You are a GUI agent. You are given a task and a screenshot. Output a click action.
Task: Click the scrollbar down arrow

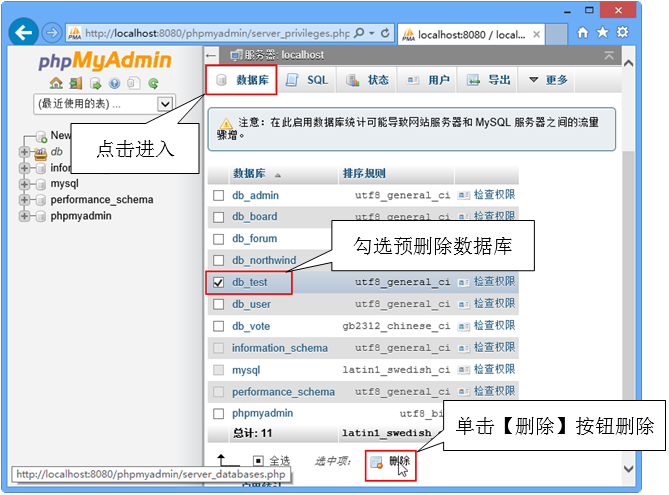628,469
